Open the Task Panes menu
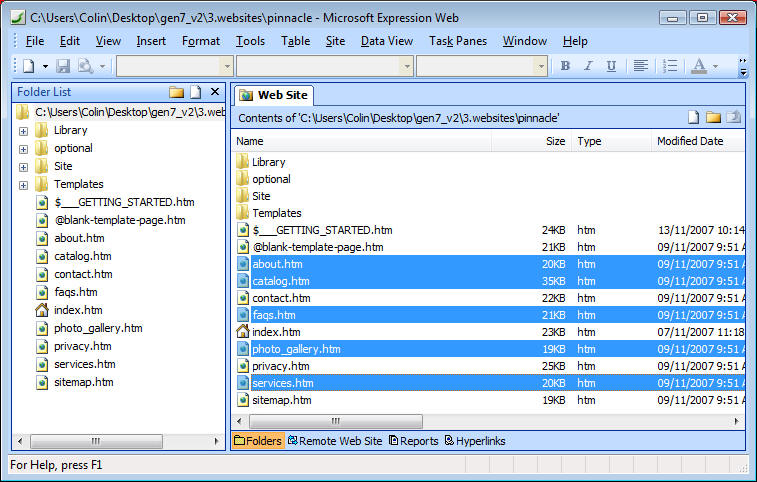 [457, 41]
